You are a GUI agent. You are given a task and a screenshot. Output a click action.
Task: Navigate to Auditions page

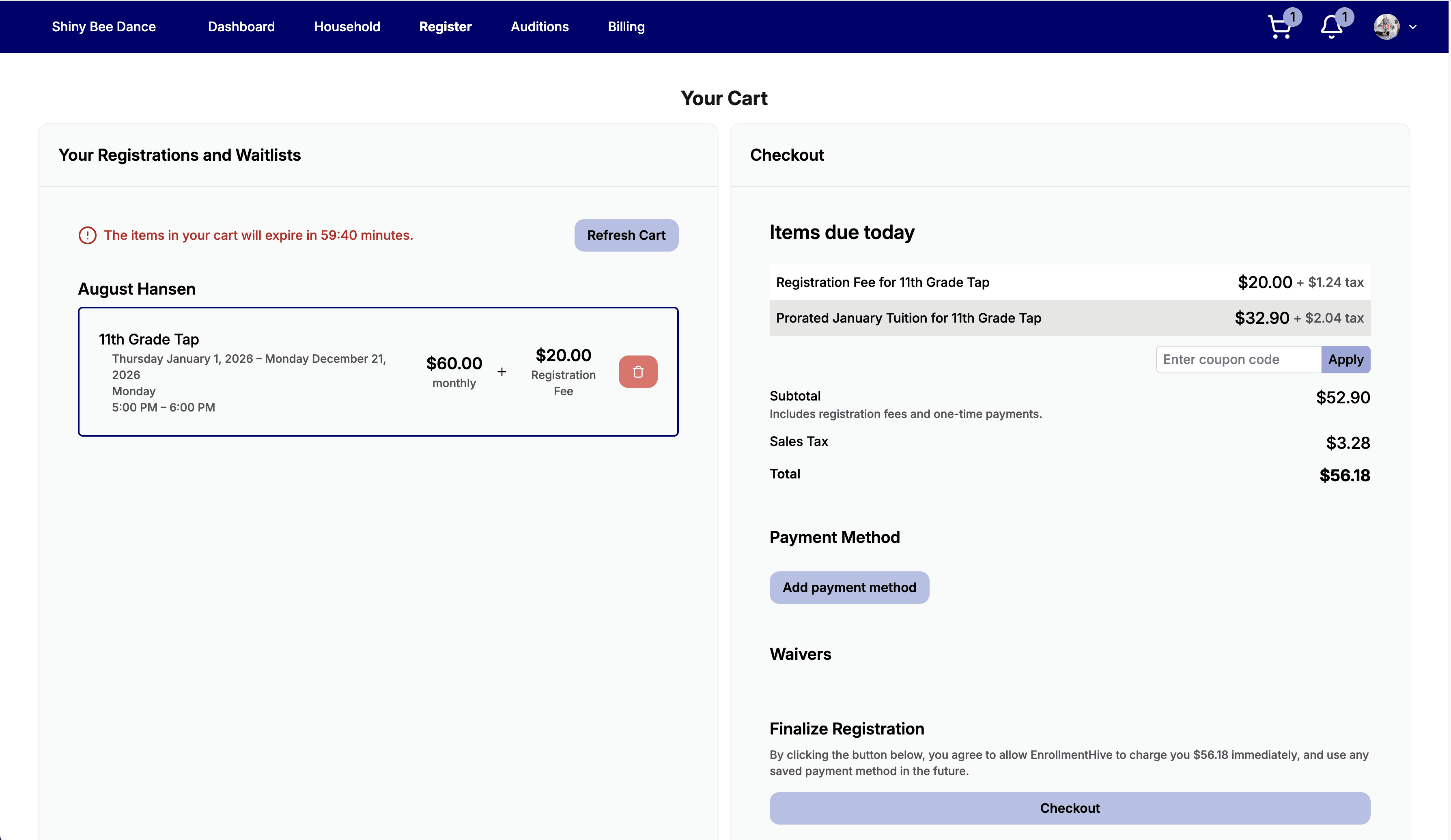[540, 26]
